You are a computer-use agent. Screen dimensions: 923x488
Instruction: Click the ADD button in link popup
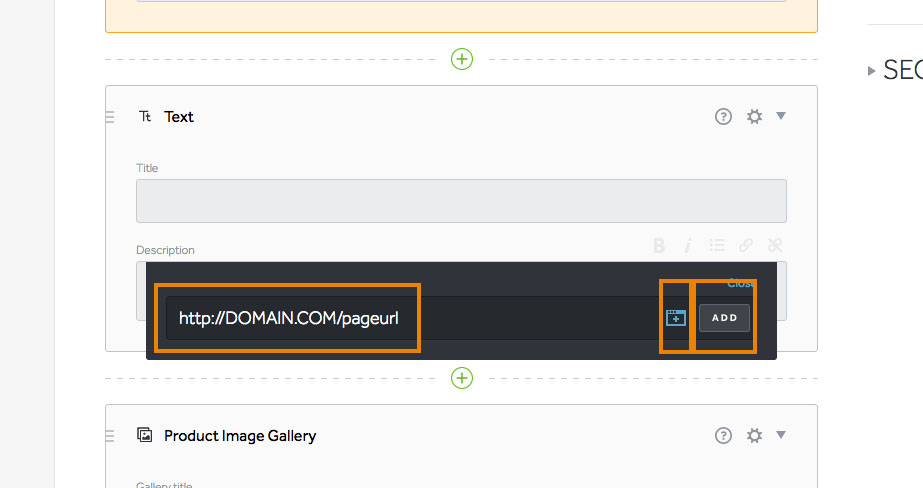click(724, 318)
